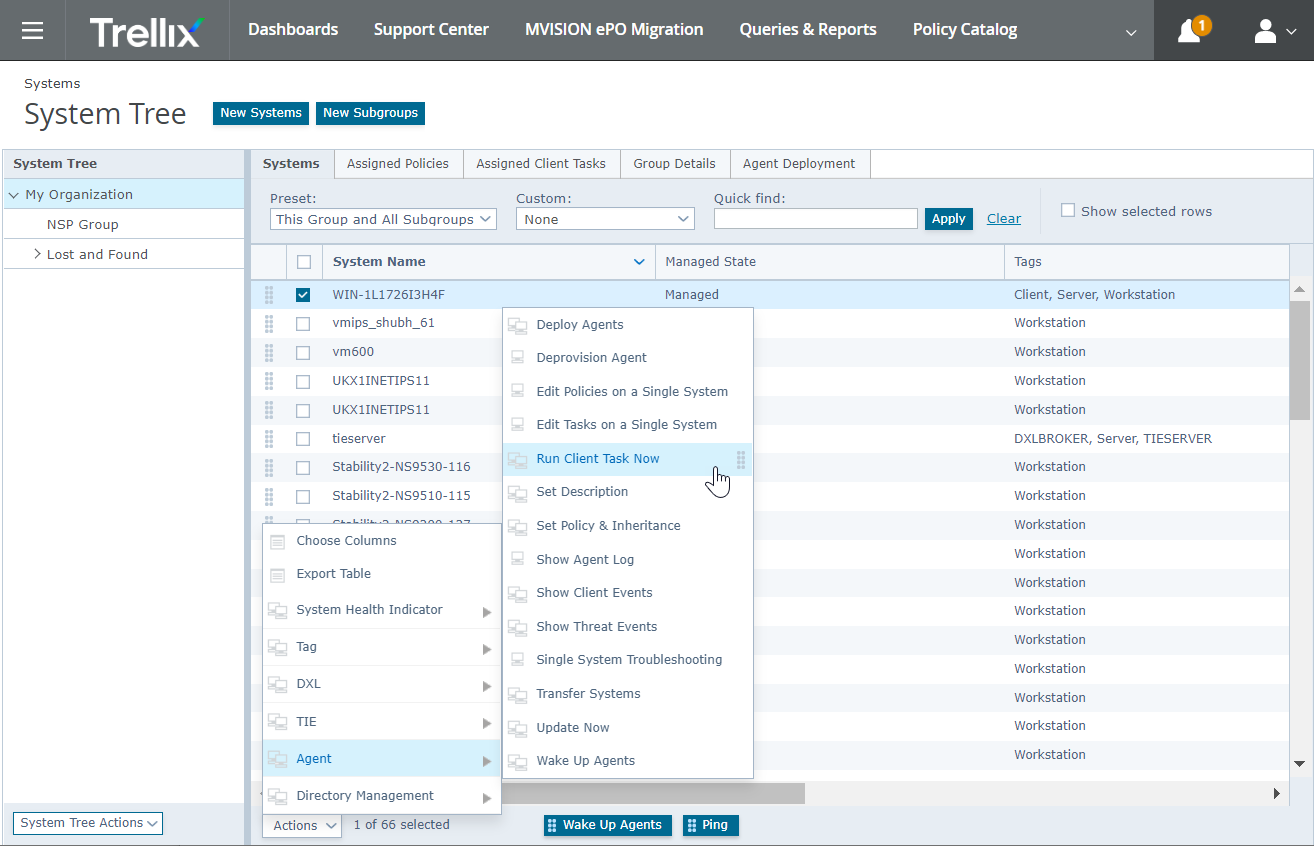1314x846 pixels.
Task: Tick the select-all header checkbox
Action: pos(304,262)
